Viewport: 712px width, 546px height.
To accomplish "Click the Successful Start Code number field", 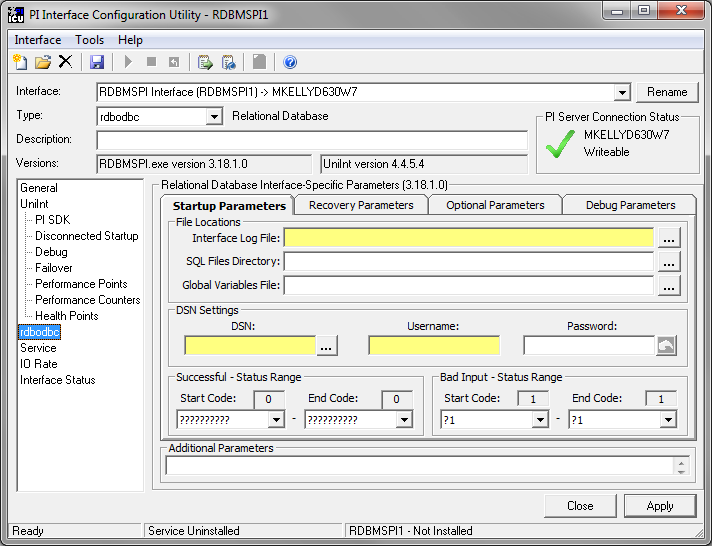I will click(269, 399).
